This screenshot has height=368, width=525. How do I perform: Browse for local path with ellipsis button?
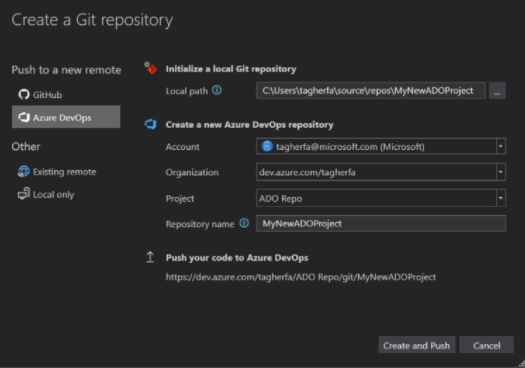(x=497, y=90)
